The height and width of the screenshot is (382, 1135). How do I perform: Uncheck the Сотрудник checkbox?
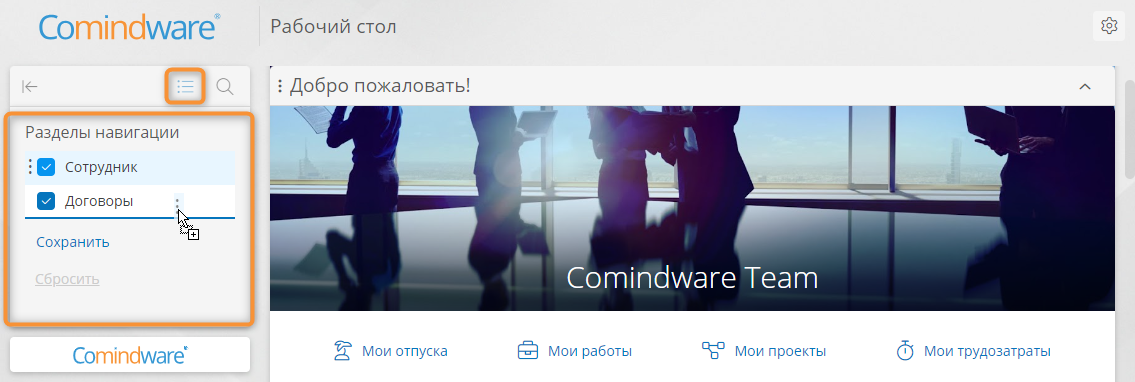[x=46, y=167]
